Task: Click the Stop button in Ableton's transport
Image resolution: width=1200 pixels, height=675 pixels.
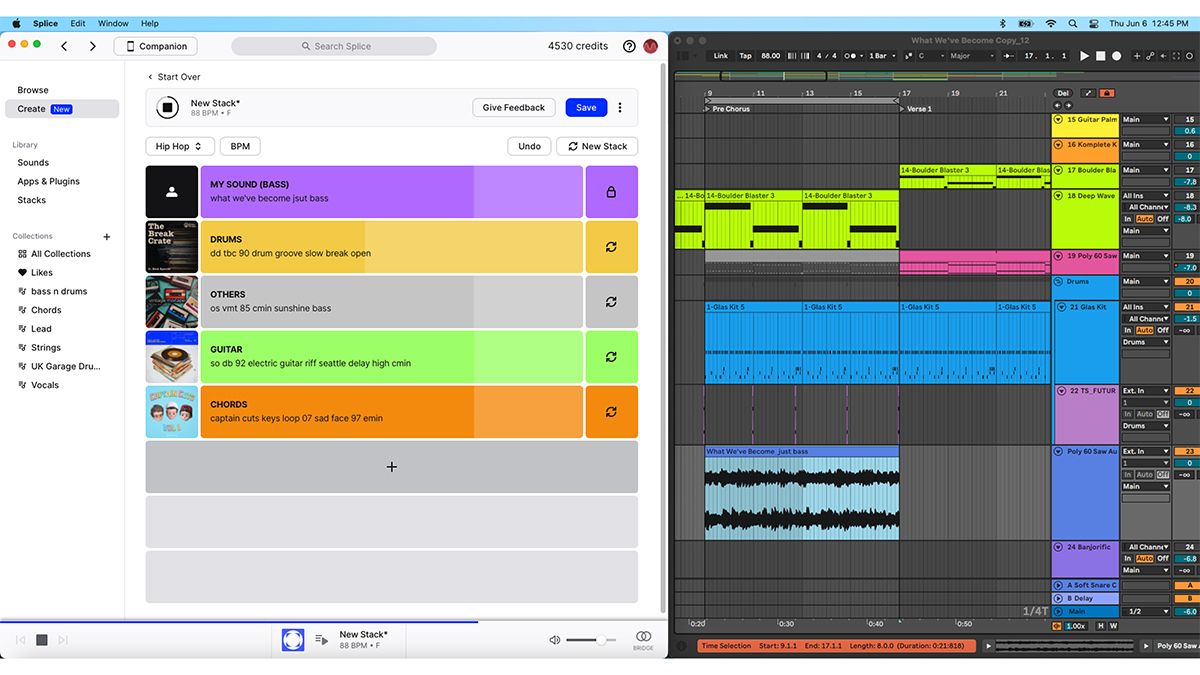Action: tap(1100, 56)
